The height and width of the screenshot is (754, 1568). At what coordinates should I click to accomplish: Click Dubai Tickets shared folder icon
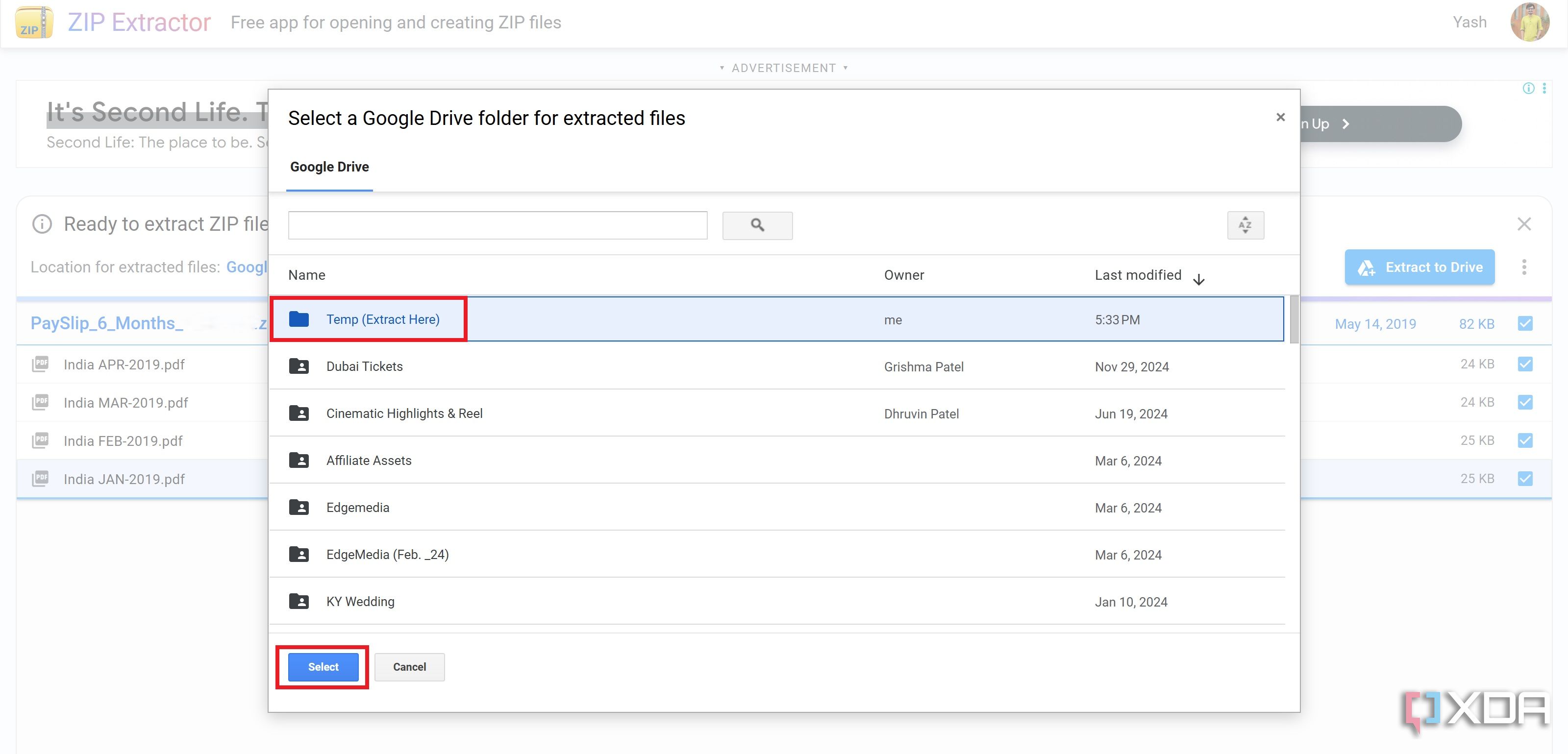coord(299,366)
